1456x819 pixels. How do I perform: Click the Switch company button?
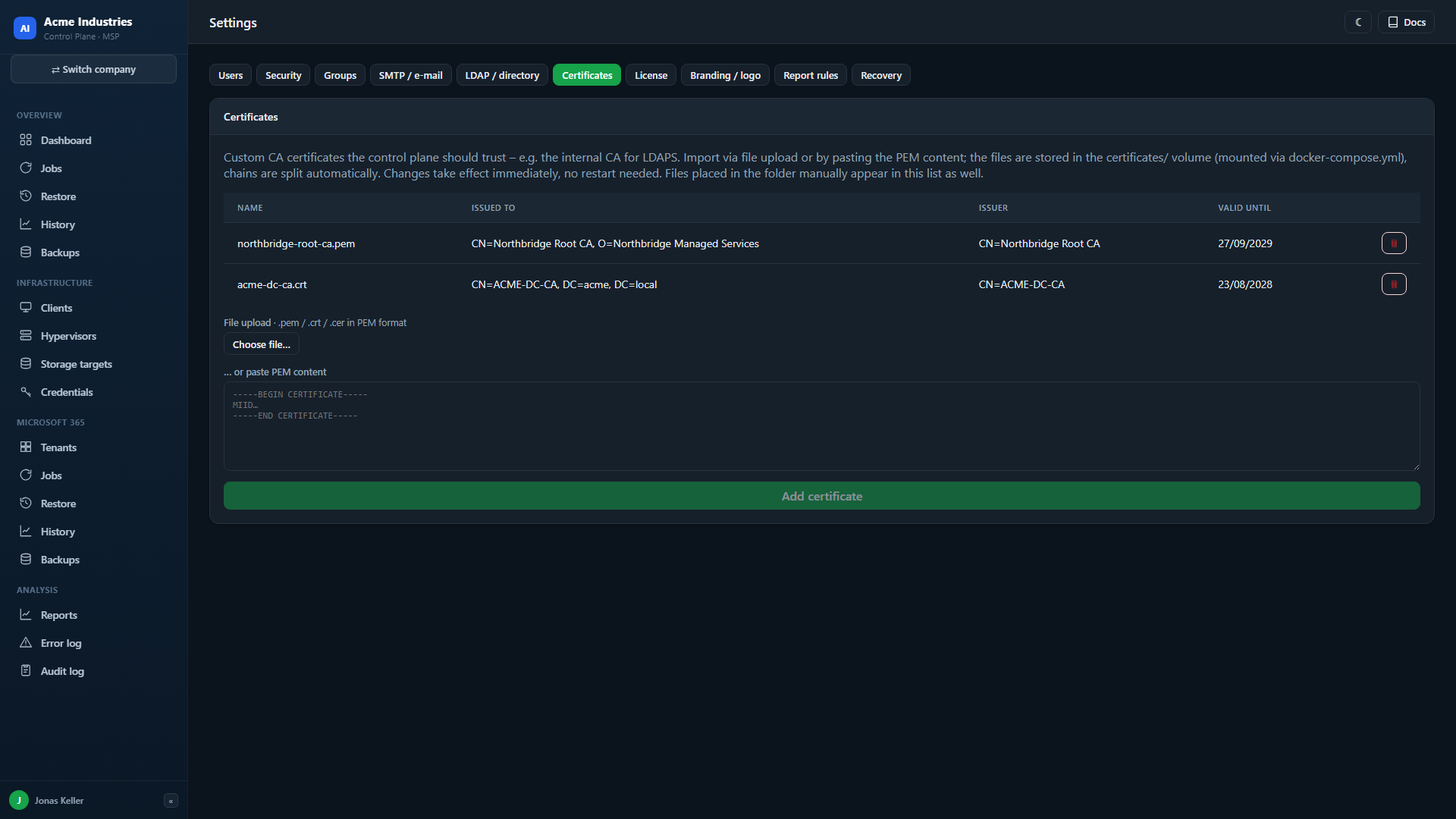[93, 69]
